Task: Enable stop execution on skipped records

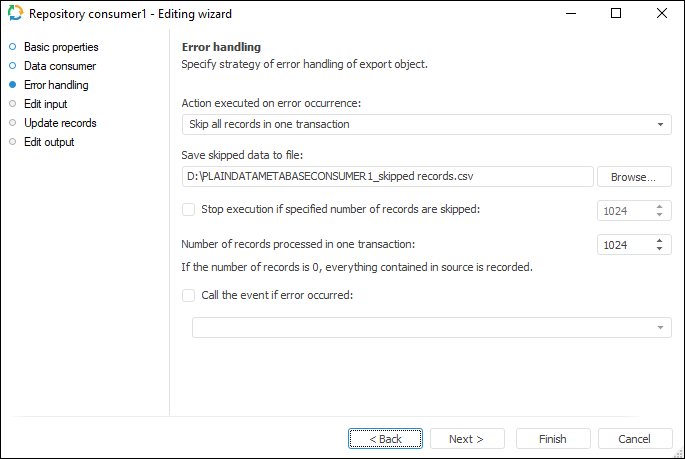Action: (x=188, y=209)
